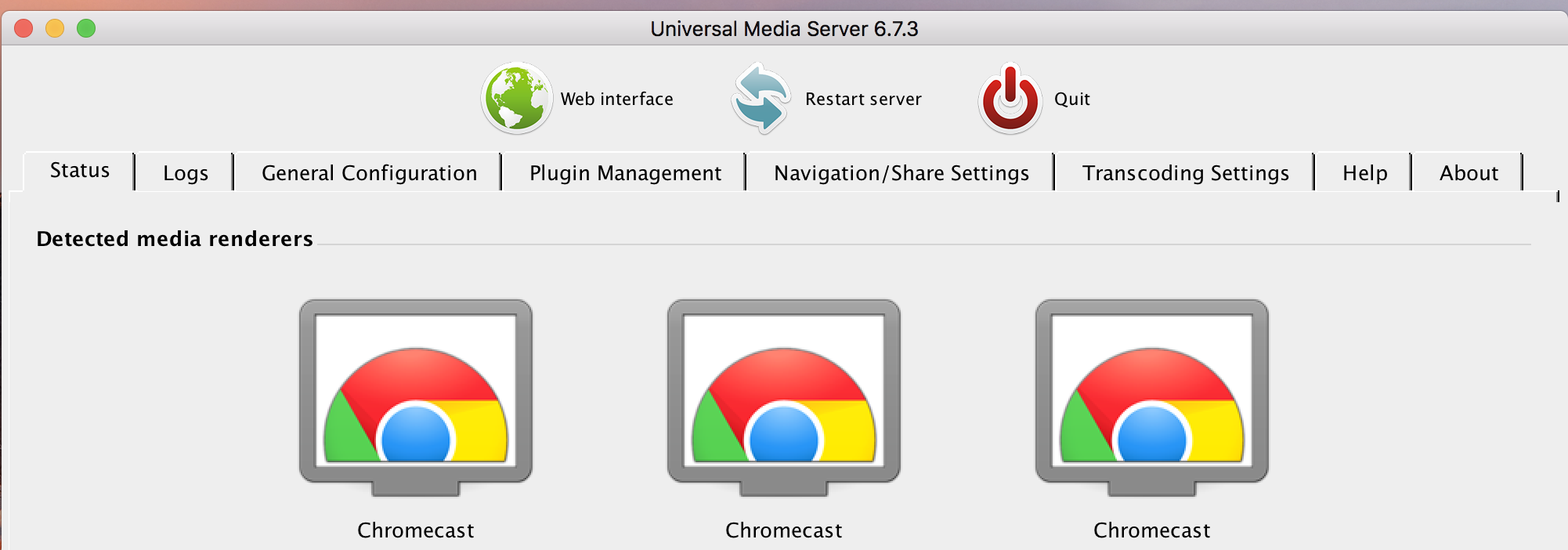Maximize the window with green button
Screen dimensions: 1568x550
pos(86,29)
